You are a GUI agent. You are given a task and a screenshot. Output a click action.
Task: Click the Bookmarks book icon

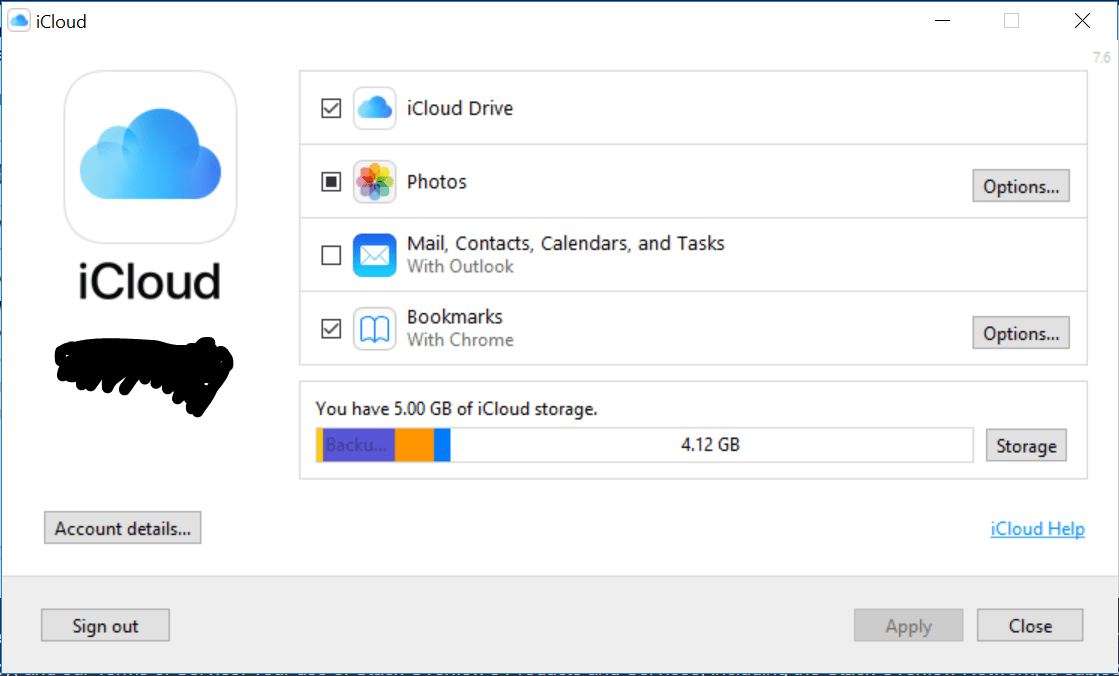coord(375,329)
